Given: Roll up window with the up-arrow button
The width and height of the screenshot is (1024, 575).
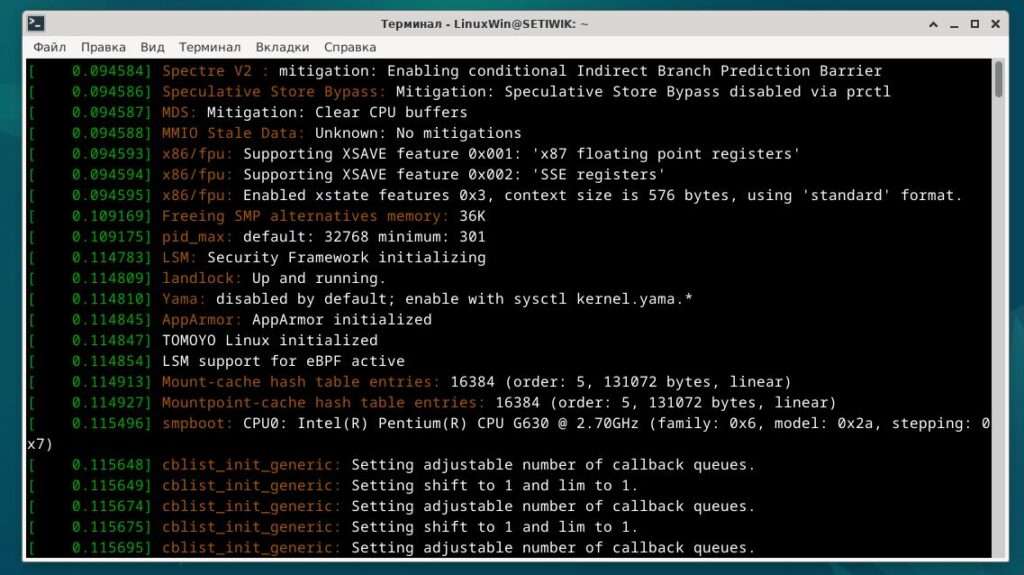Looking at the screenshot, I should (933, 24).
